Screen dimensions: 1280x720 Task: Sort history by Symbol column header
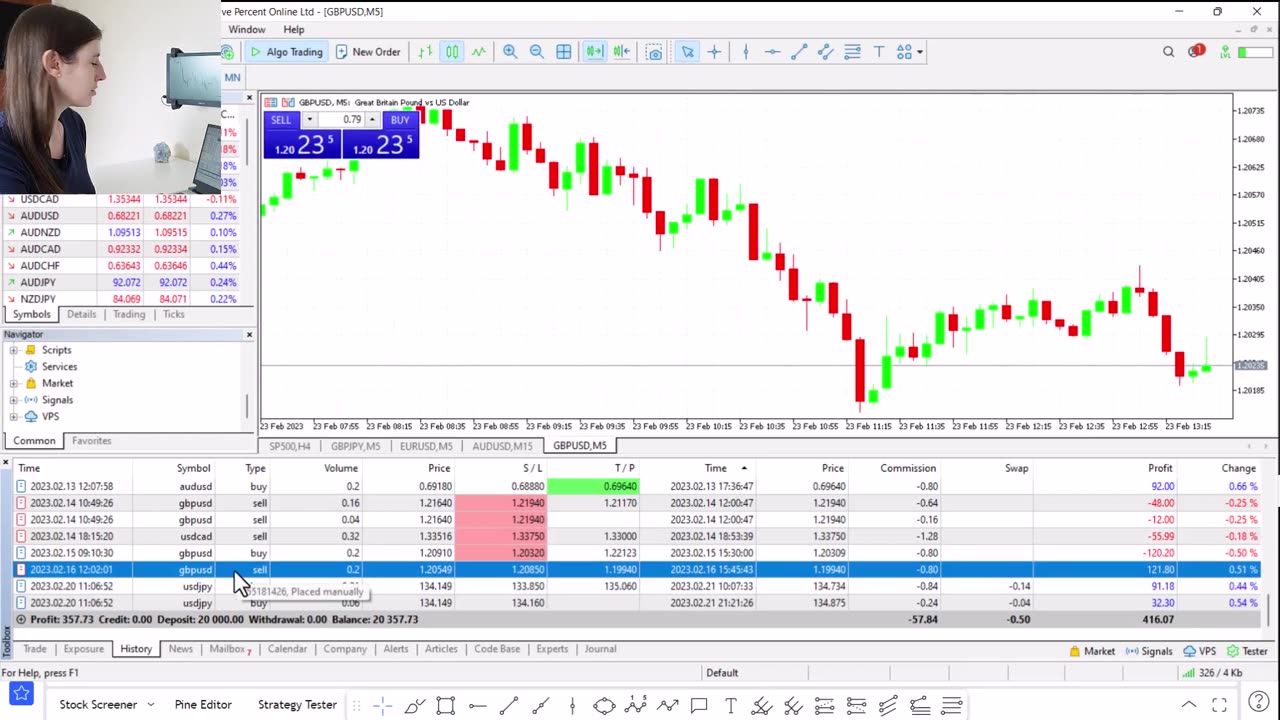[x=194, y=468]
